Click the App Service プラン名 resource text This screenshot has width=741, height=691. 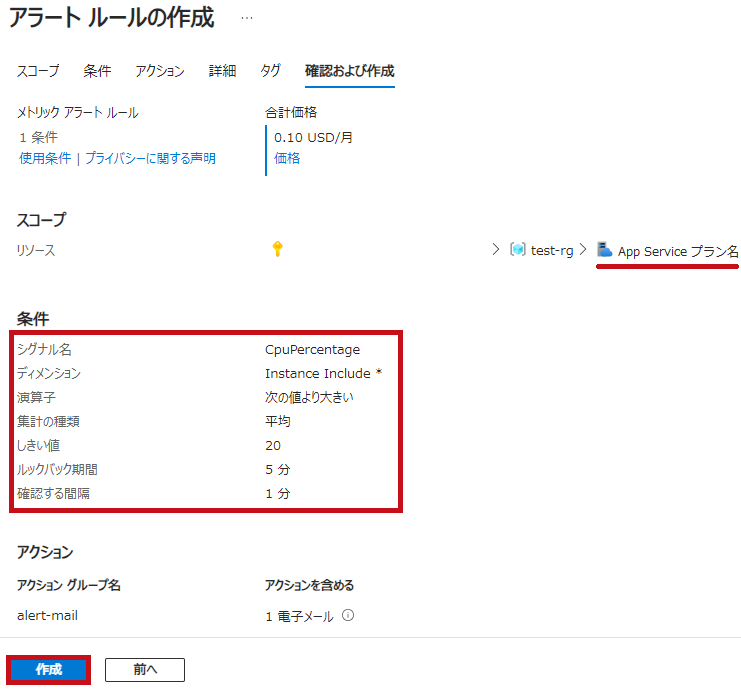point(678,251)
